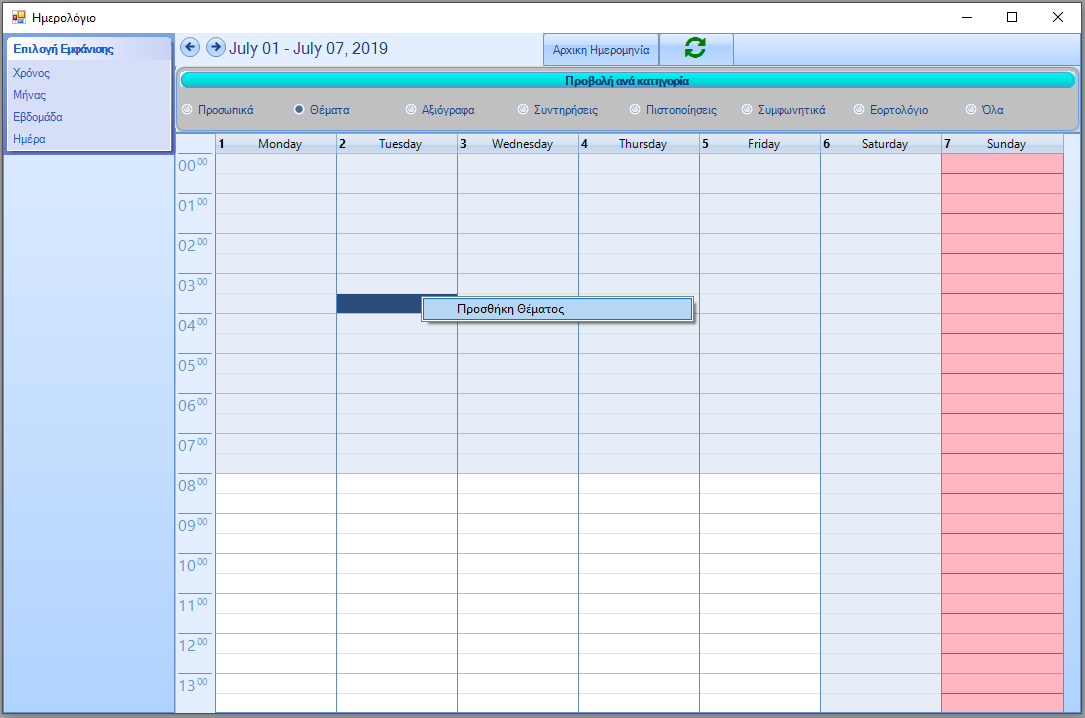The height and width of the screenshot is (718, 1085).
Task: Enable the Συμφωνητικά category filter
Action: (747, 110)
